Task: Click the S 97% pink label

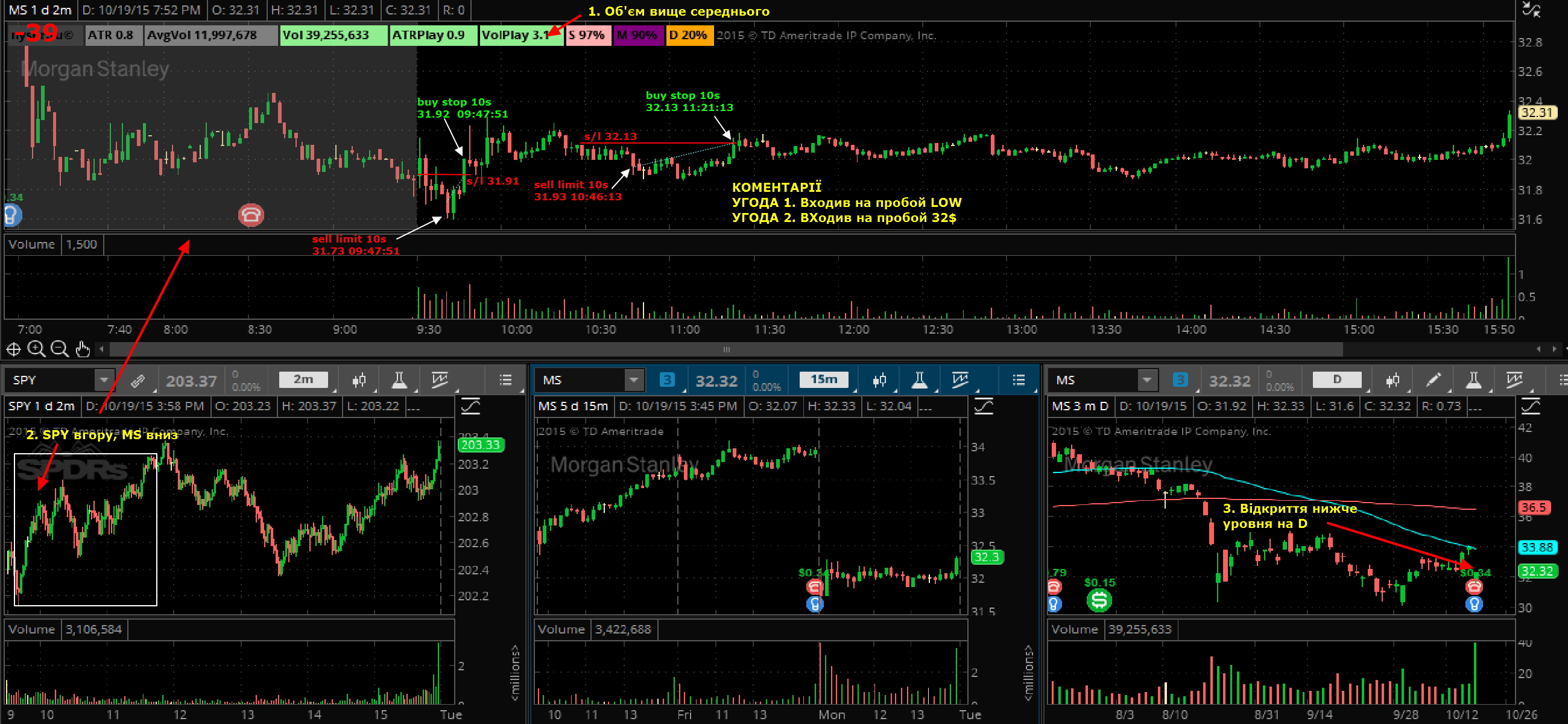Action: pos(588,36)
